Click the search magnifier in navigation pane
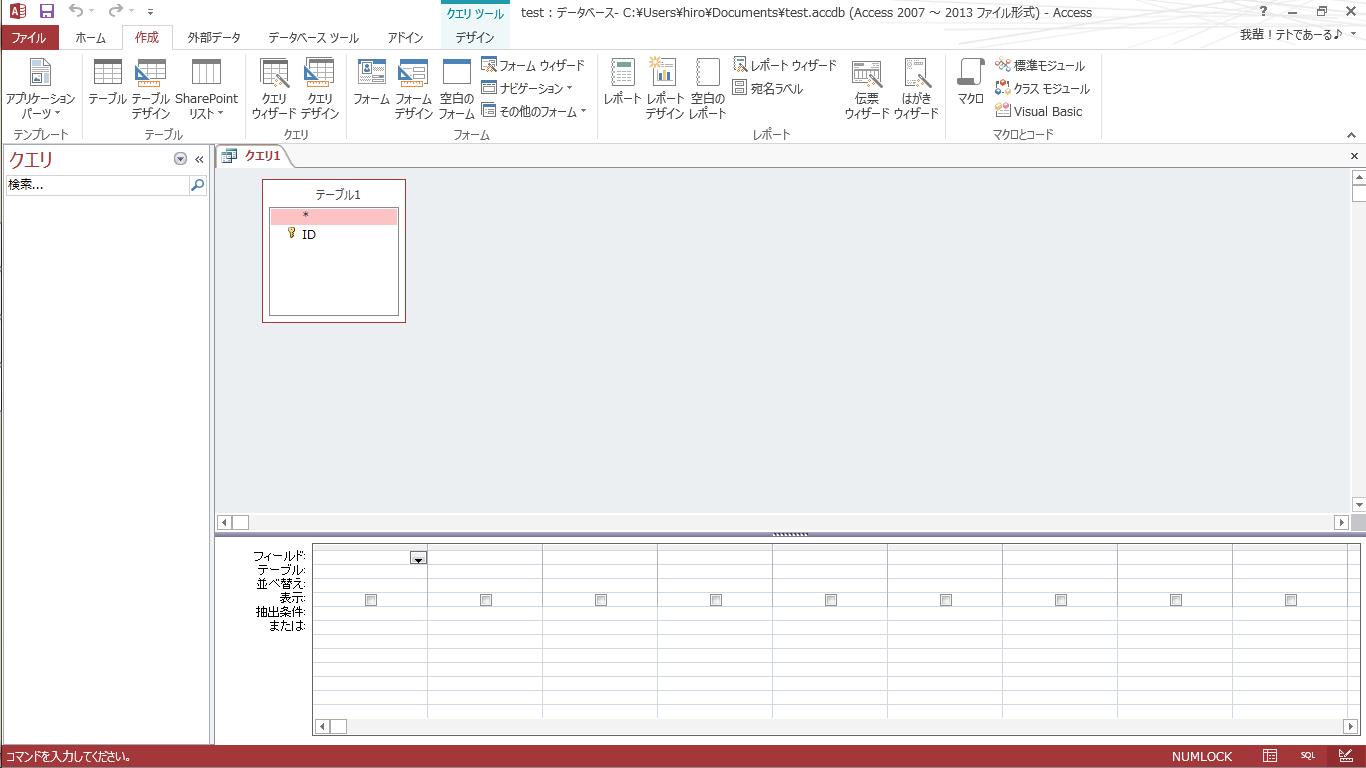The width and height of the screenshot is (1366, 768). (197, 185)
